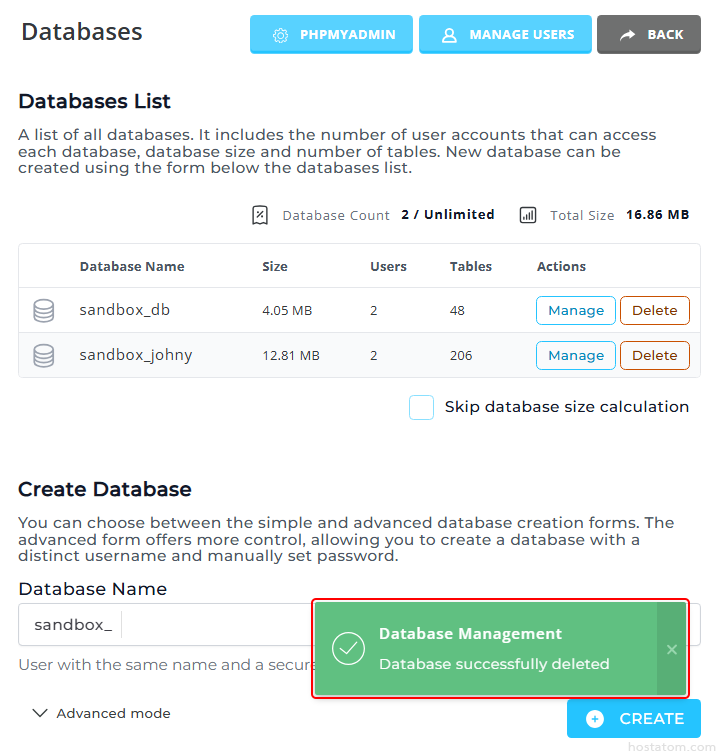Delete the sandbox_johny database
The width and height of the screenshot is (720, 755).
pyautogui.click(x=655, y=356)
